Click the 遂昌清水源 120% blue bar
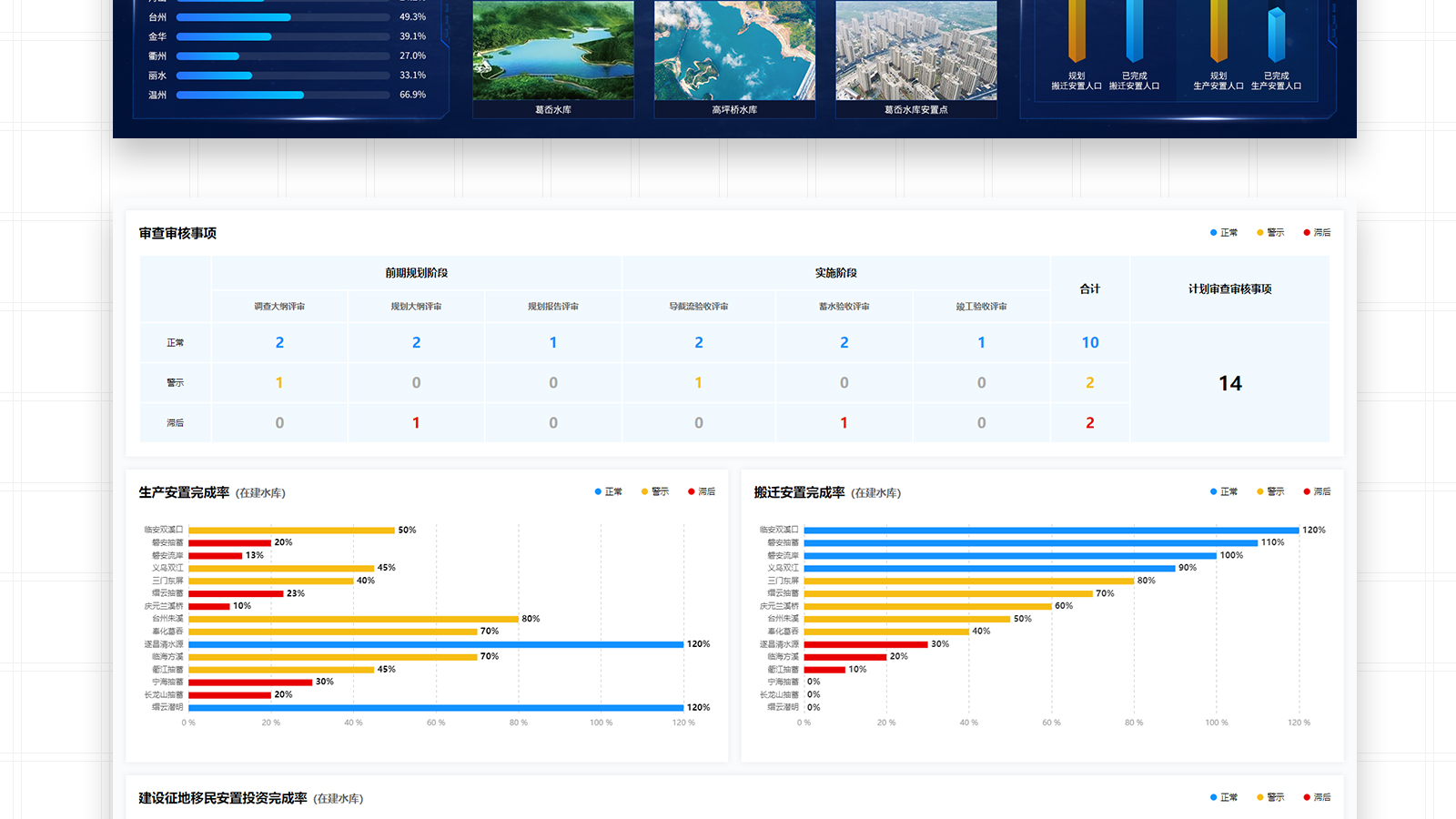The height and width of the screenshot is (819, 1456). [435, 644]
